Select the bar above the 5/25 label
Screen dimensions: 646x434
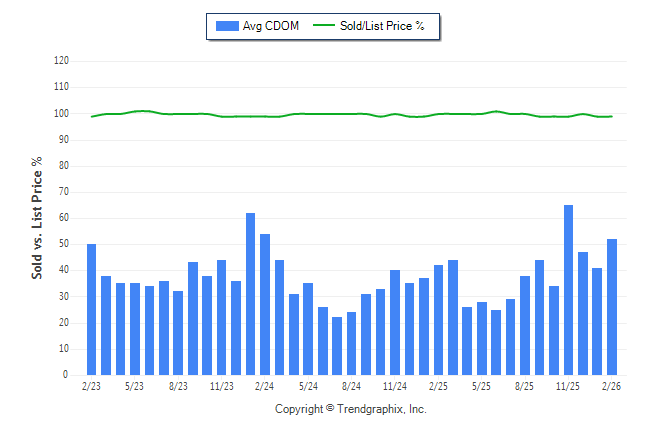pos(481,338)
